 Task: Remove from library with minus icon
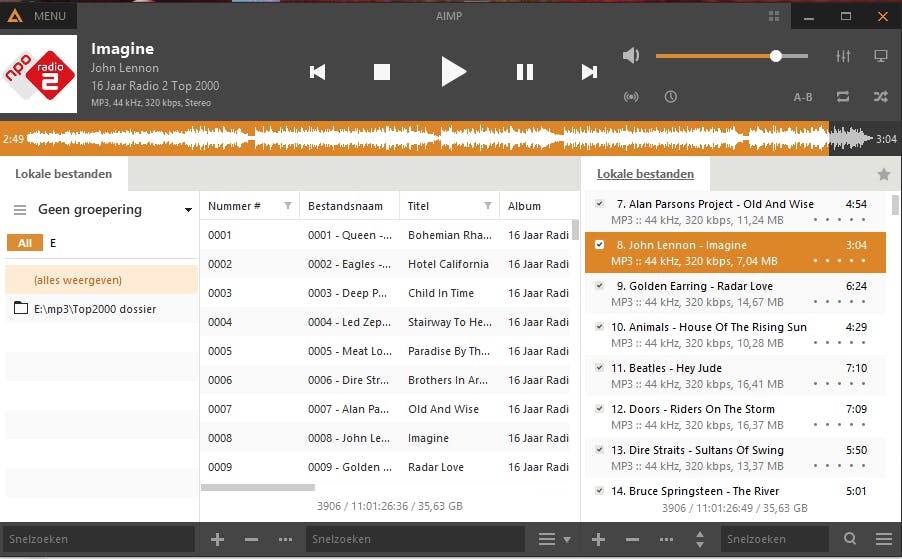(251, 539)
